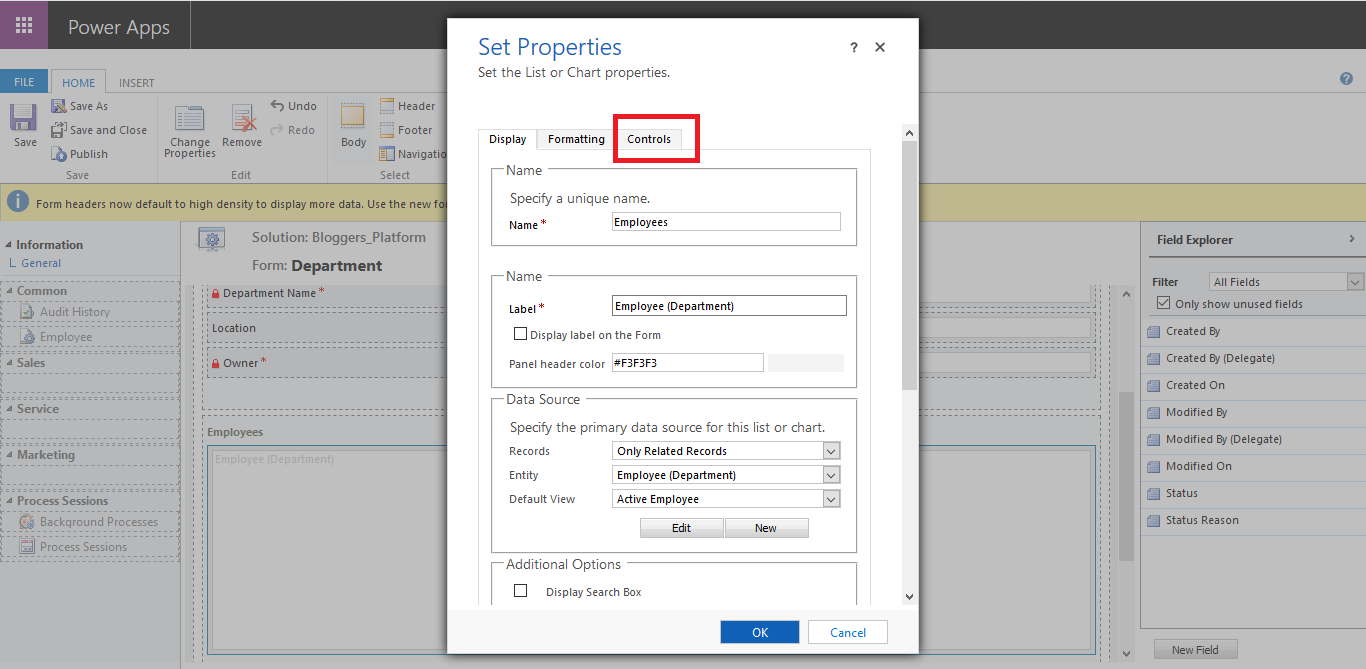Image resolution: width=1366 pixels, height=669 pixels.
Task: Check Display Search Box
Action: point(520,590)
